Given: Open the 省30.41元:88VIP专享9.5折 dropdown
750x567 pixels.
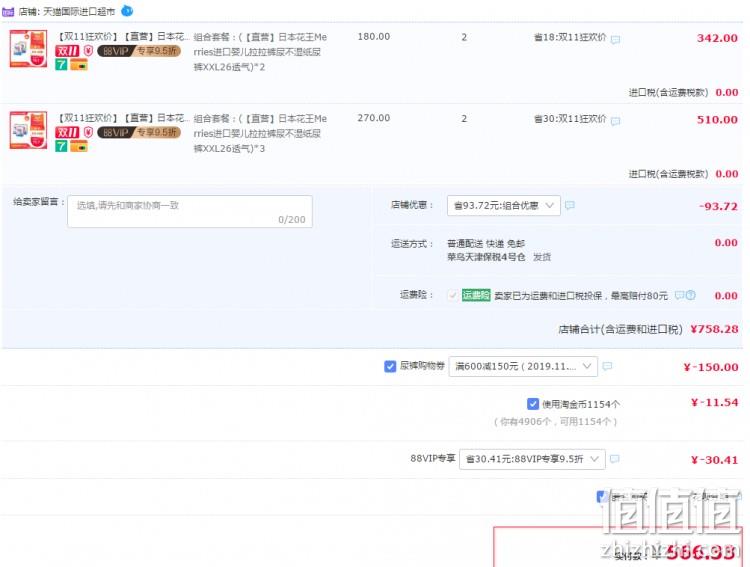Looking at the screenshot, I should tap(532, 459).
